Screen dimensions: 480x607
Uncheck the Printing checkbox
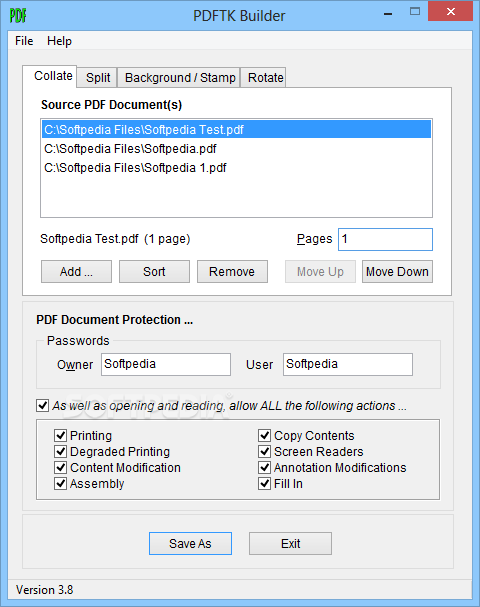(x=60, y=436)
